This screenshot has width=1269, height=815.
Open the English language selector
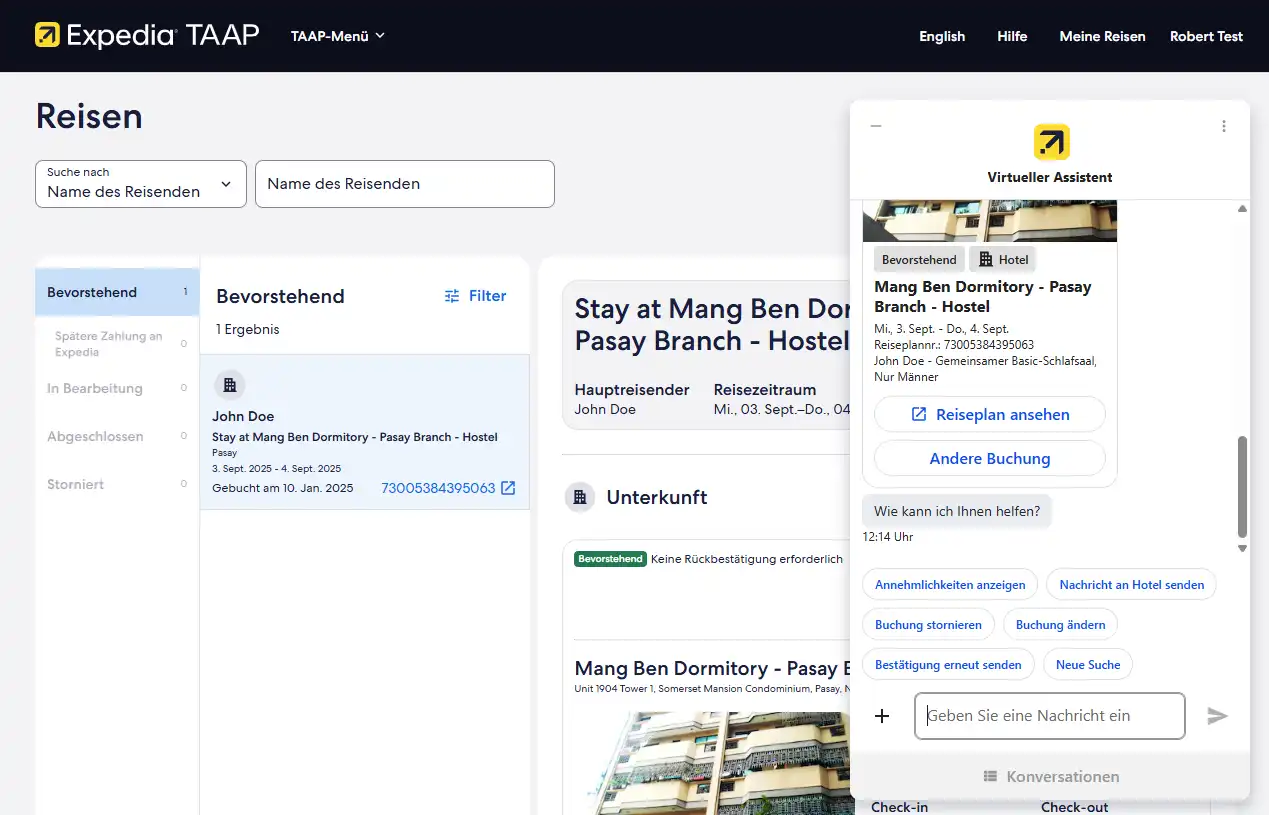(942, 36)
